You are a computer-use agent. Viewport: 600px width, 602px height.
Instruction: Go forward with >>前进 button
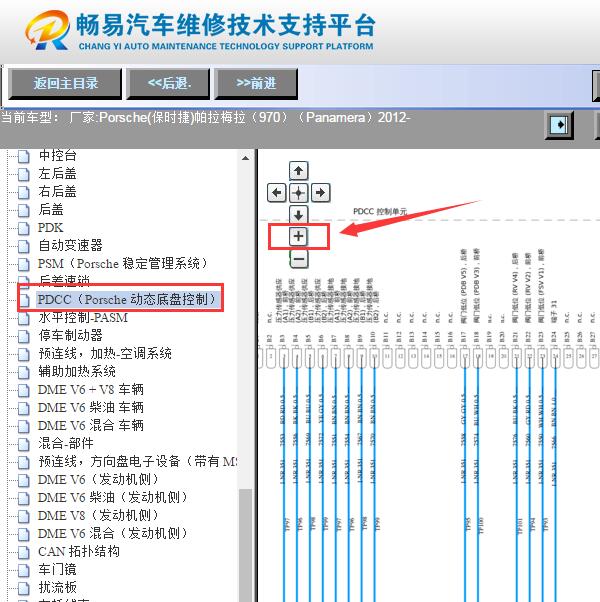tap(256, 83)
